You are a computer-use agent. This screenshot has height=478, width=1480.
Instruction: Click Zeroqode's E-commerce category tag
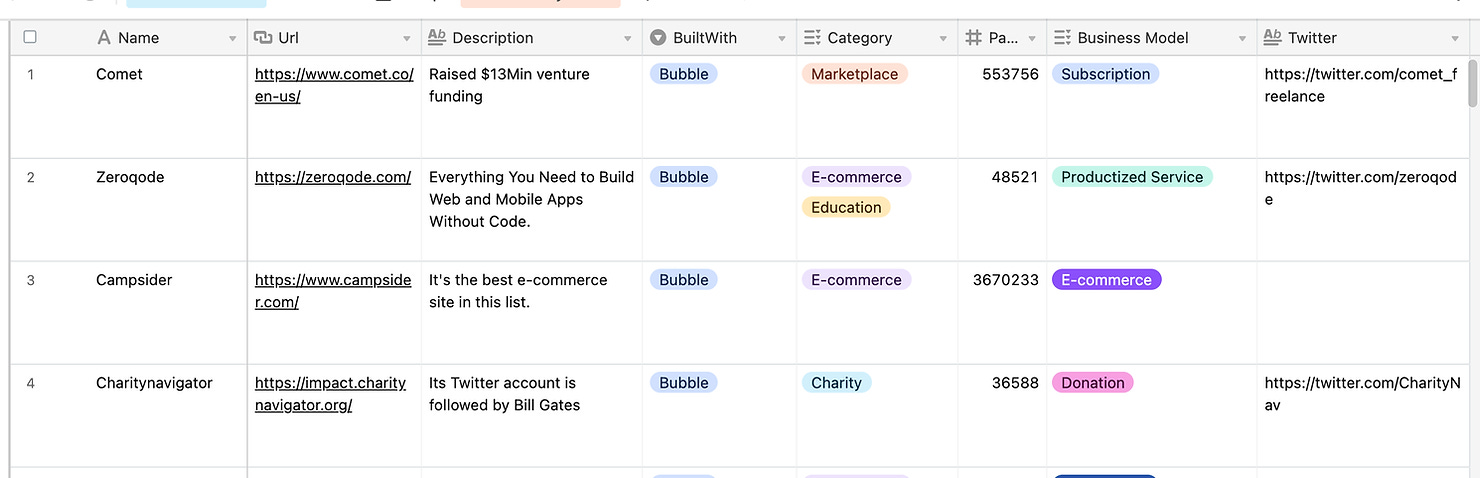856,177
